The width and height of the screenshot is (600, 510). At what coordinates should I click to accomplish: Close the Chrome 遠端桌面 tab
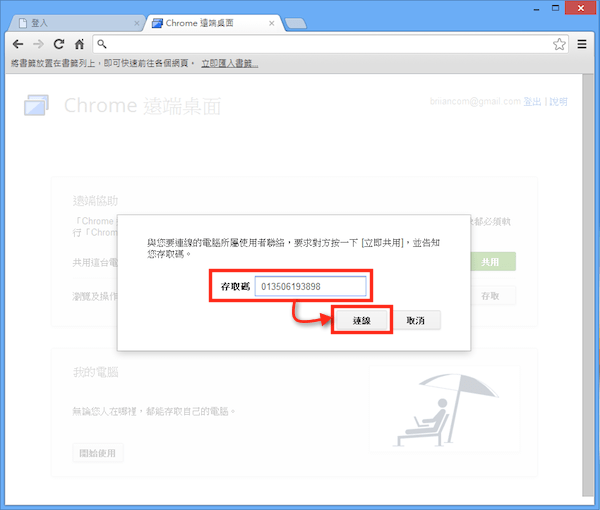coord(270,22)
